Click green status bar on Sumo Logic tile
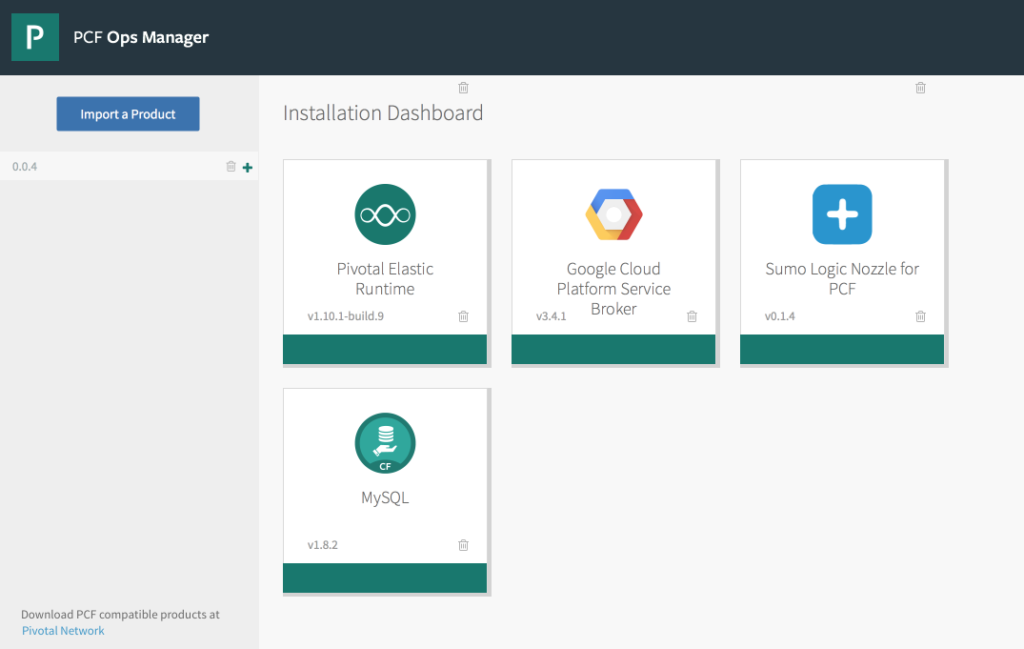Viewport: 1024px width, 649px height. pos(842,349)
